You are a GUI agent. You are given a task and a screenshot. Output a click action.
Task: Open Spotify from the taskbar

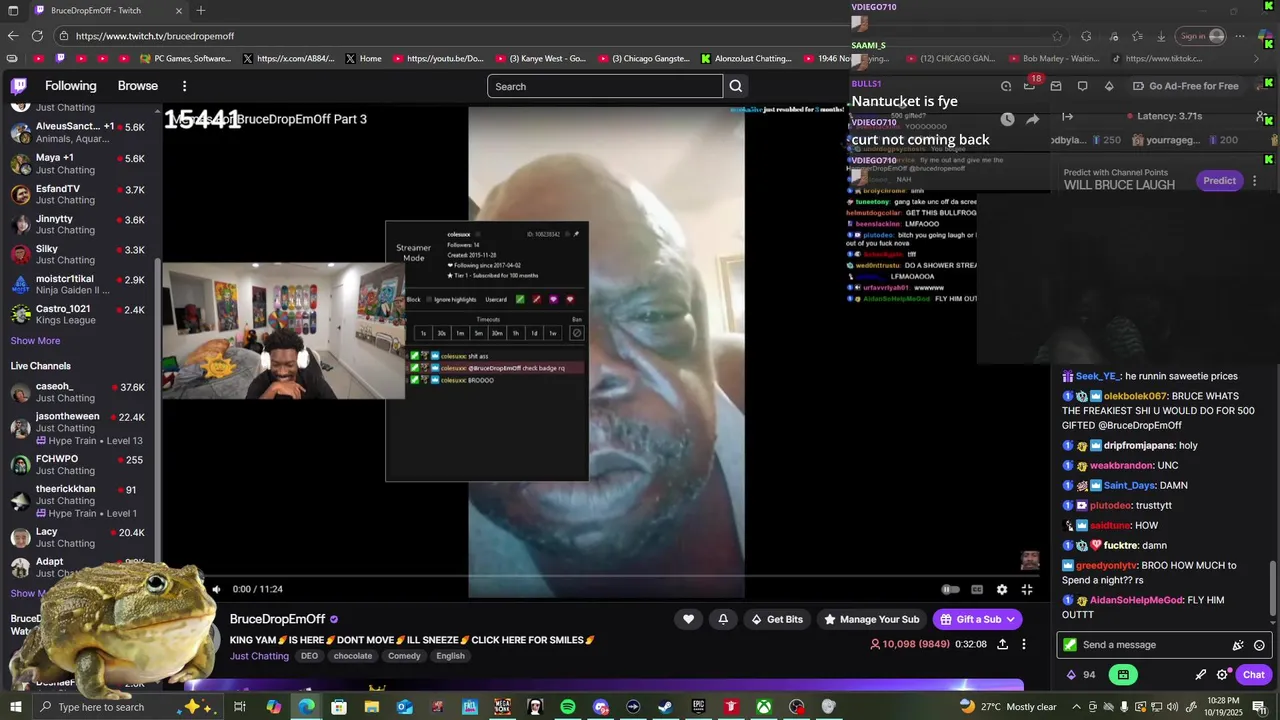point(568,707)
